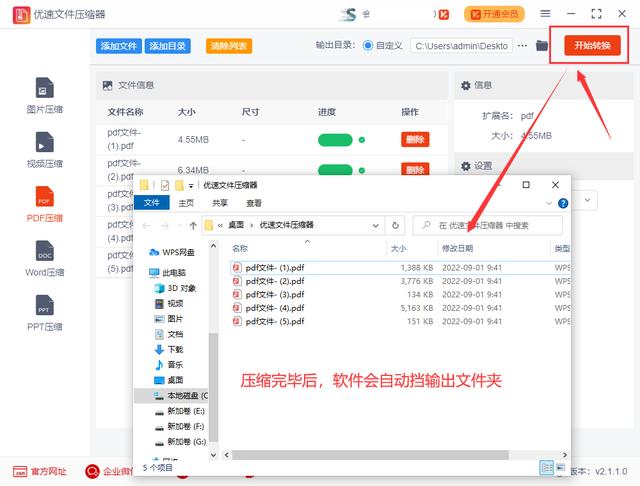Click 清除列表 to clear the list
Screen dimensions: 640x486
[229, 46]
